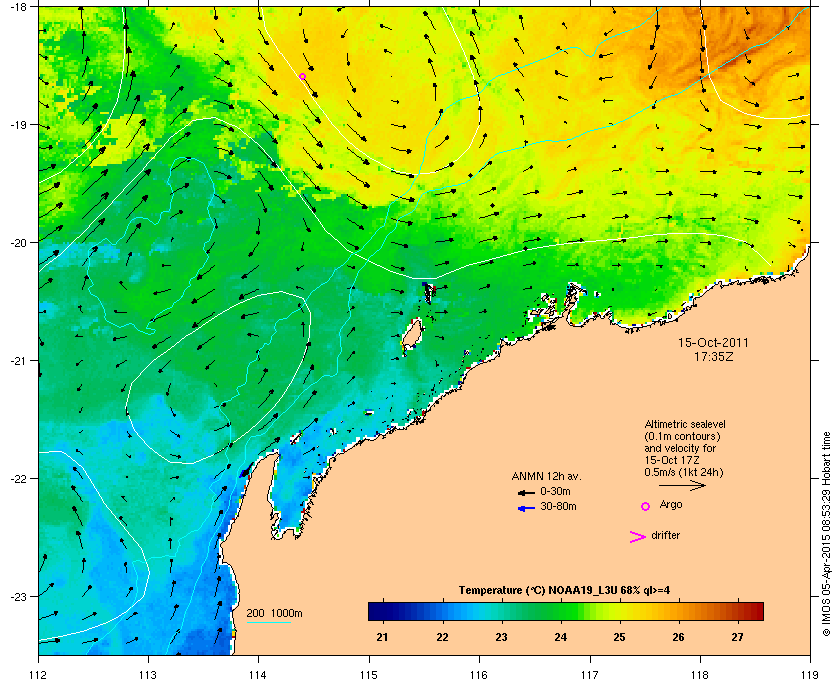This screenshot has width=840, height=680.
Task: Click the 0.5m/s velocity scale arrow
Action: pyautogui.click(x=682, y=486)
